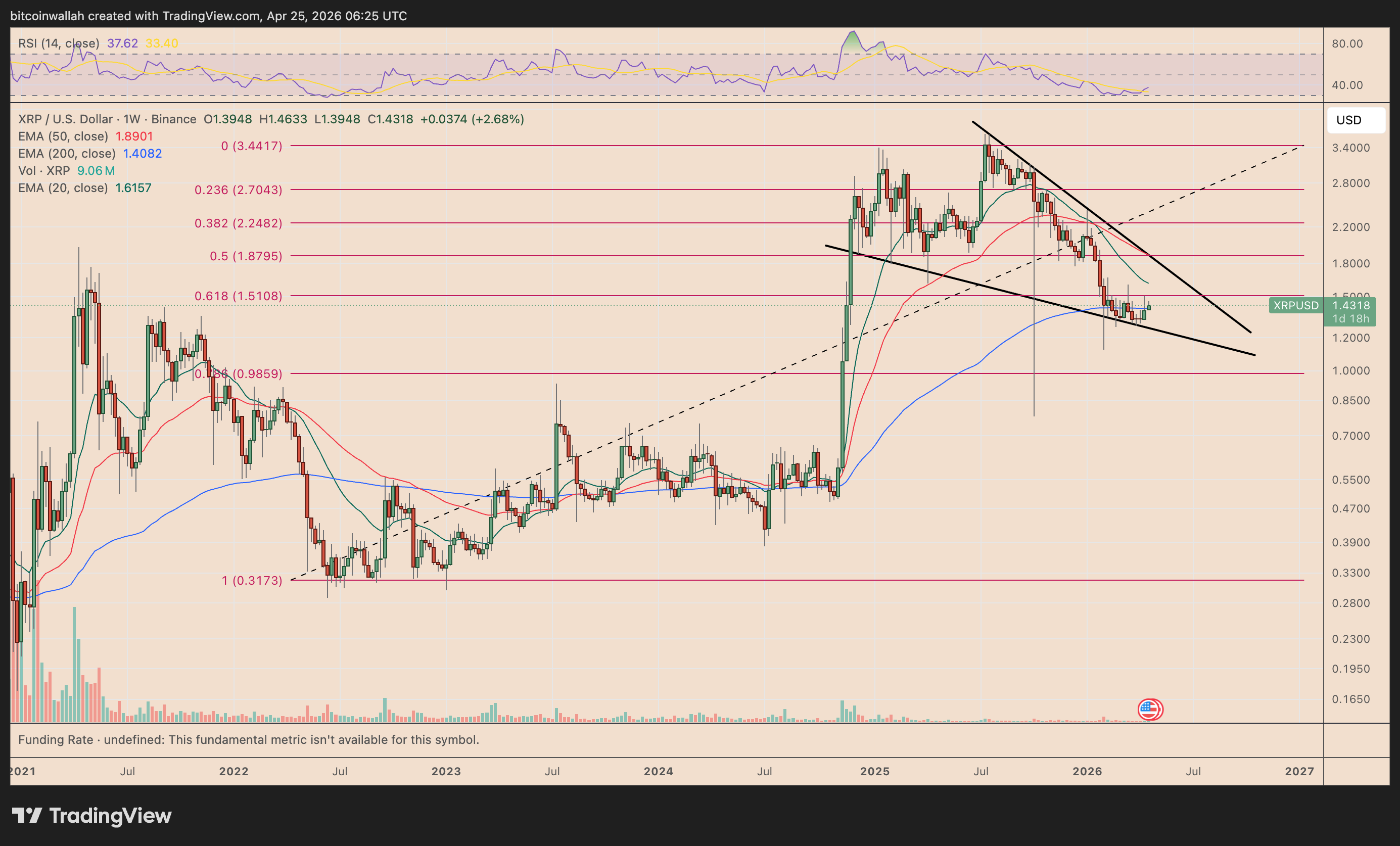Click the Funding Rate unavailable message
1400x846 pixels.
coord(248,740)
